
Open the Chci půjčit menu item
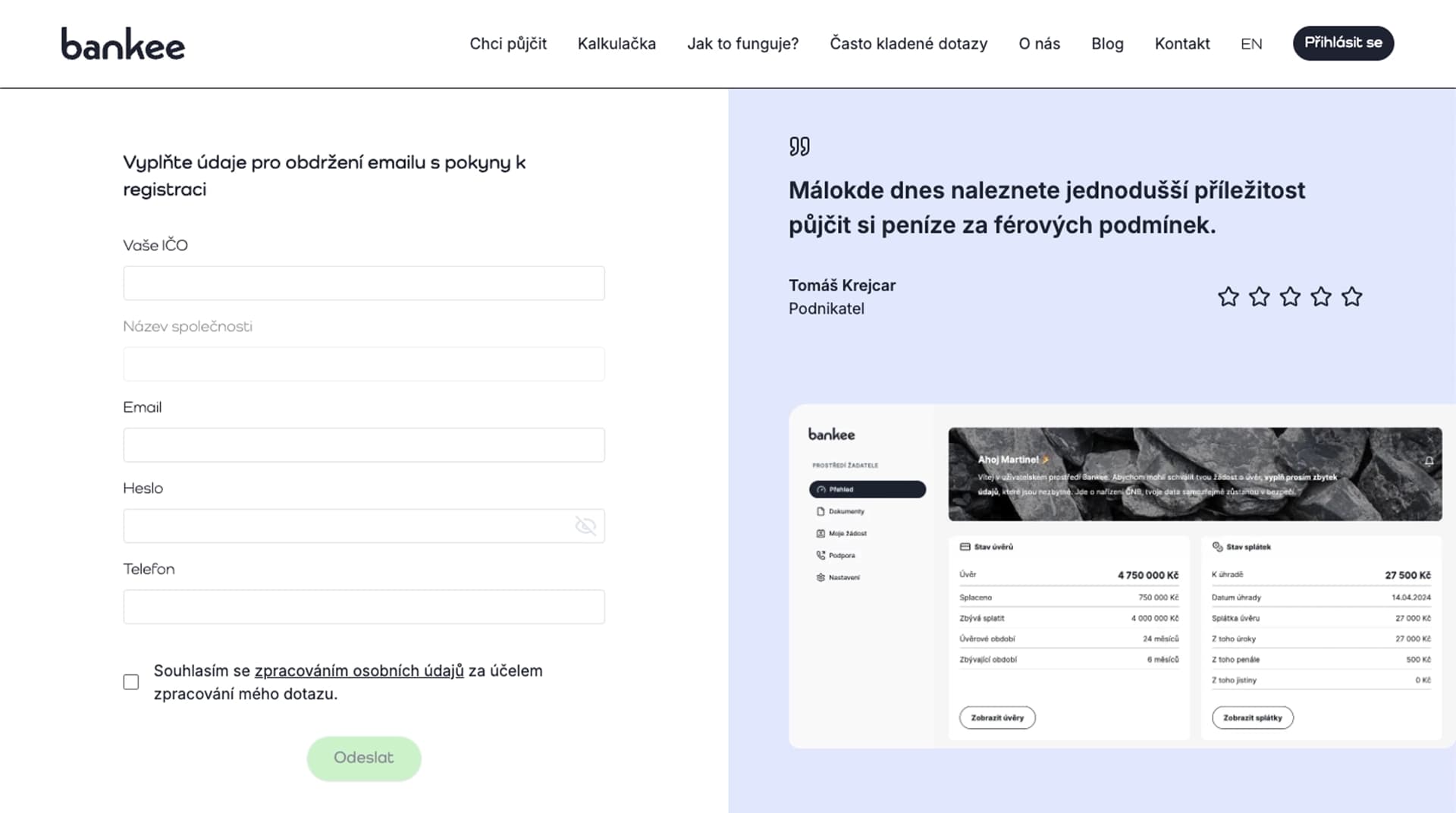[508, 44]
